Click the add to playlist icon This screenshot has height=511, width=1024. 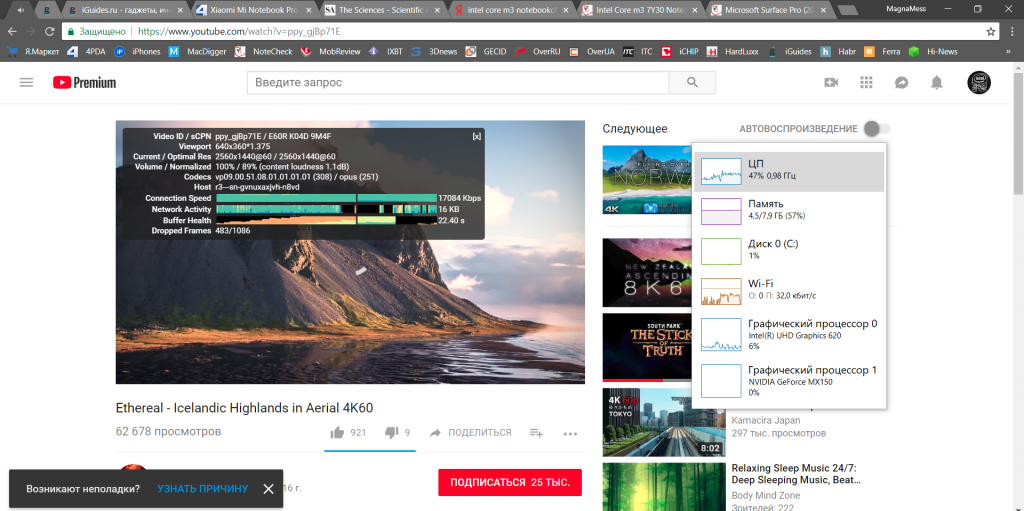[536, 433]
